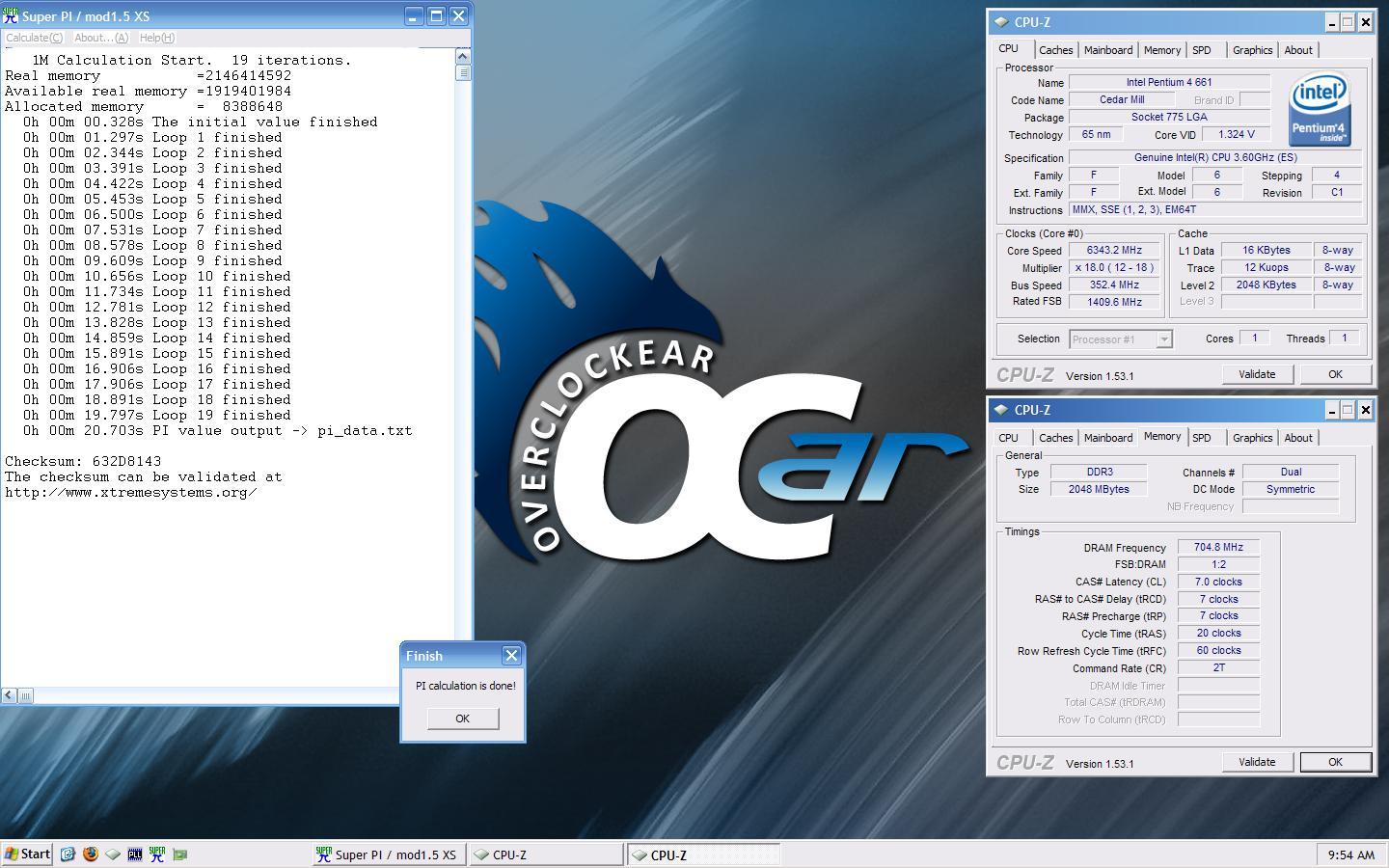
Task: Select the Mainboard tab in the bottom CPU-Z window
Action: [x=1108, y=438]
